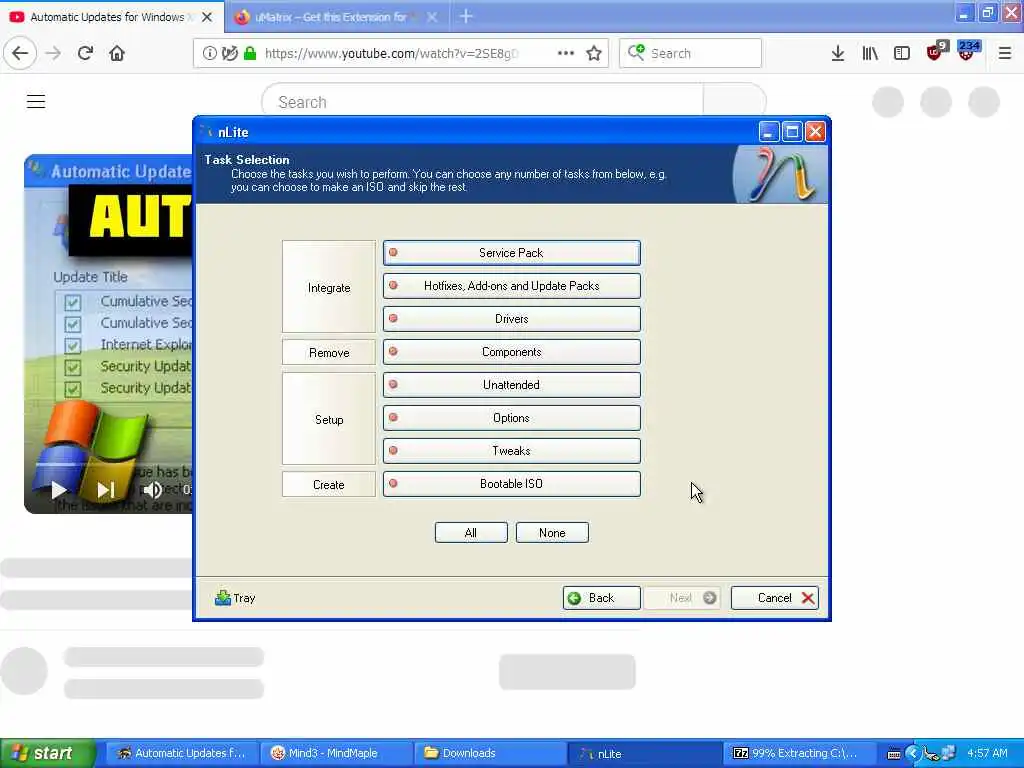Toggle the Firefox sidebar

902,53
